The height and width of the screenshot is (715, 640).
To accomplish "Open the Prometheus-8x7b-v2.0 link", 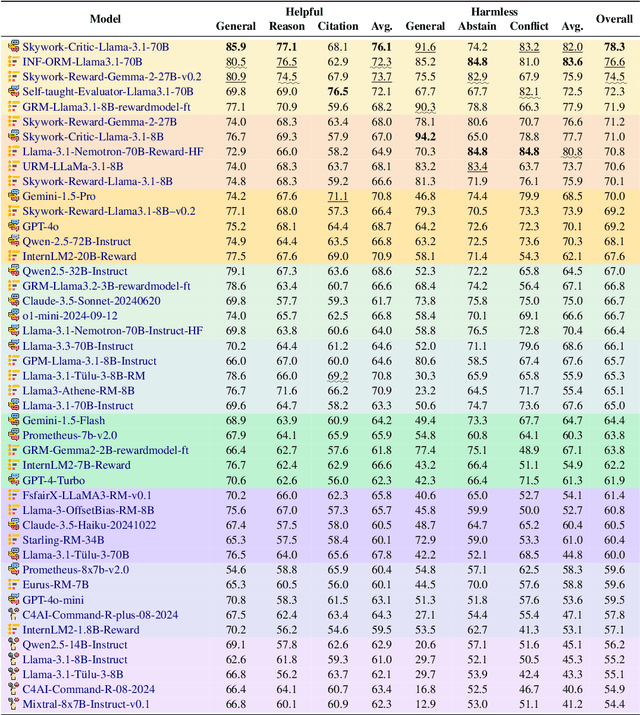I will (76, 570).
